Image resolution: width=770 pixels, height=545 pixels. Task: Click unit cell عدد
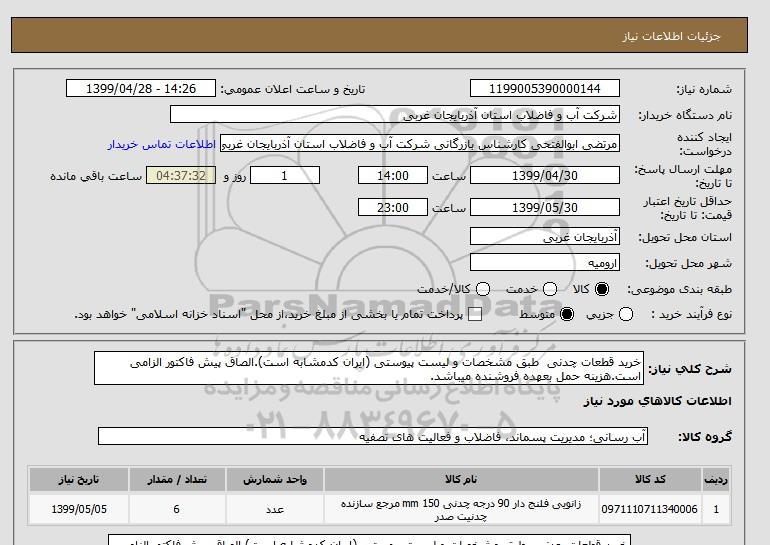275,510
